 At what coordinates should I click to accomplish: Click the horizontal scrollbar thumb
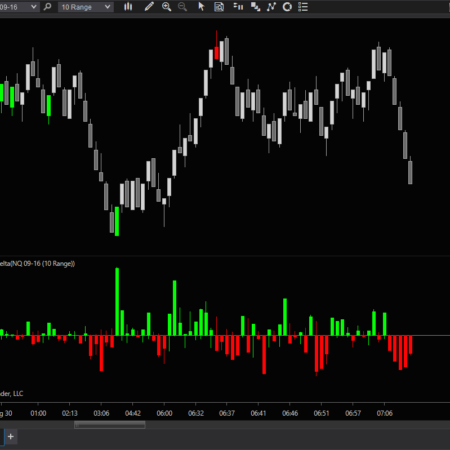[x=110, y=425]
